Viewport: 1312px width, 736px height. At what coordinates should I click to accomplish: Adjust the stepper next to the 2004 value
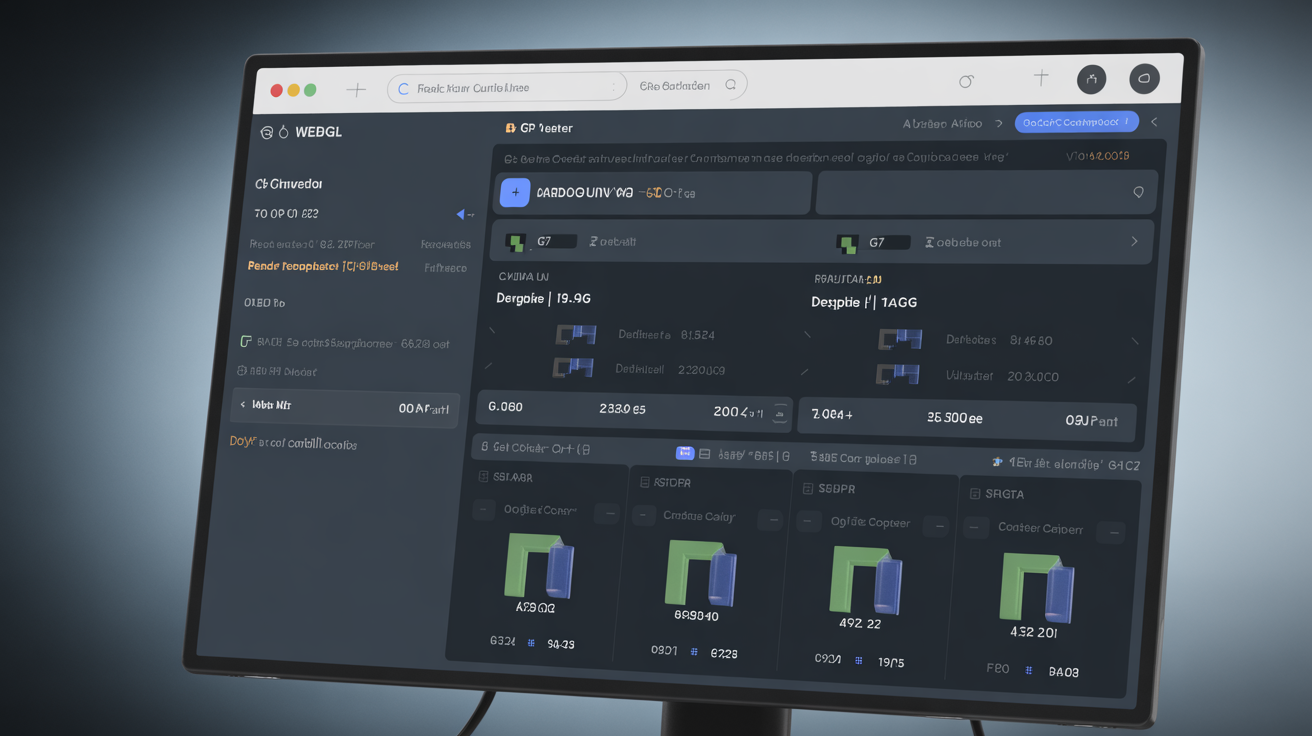click(x=781, y=412)
